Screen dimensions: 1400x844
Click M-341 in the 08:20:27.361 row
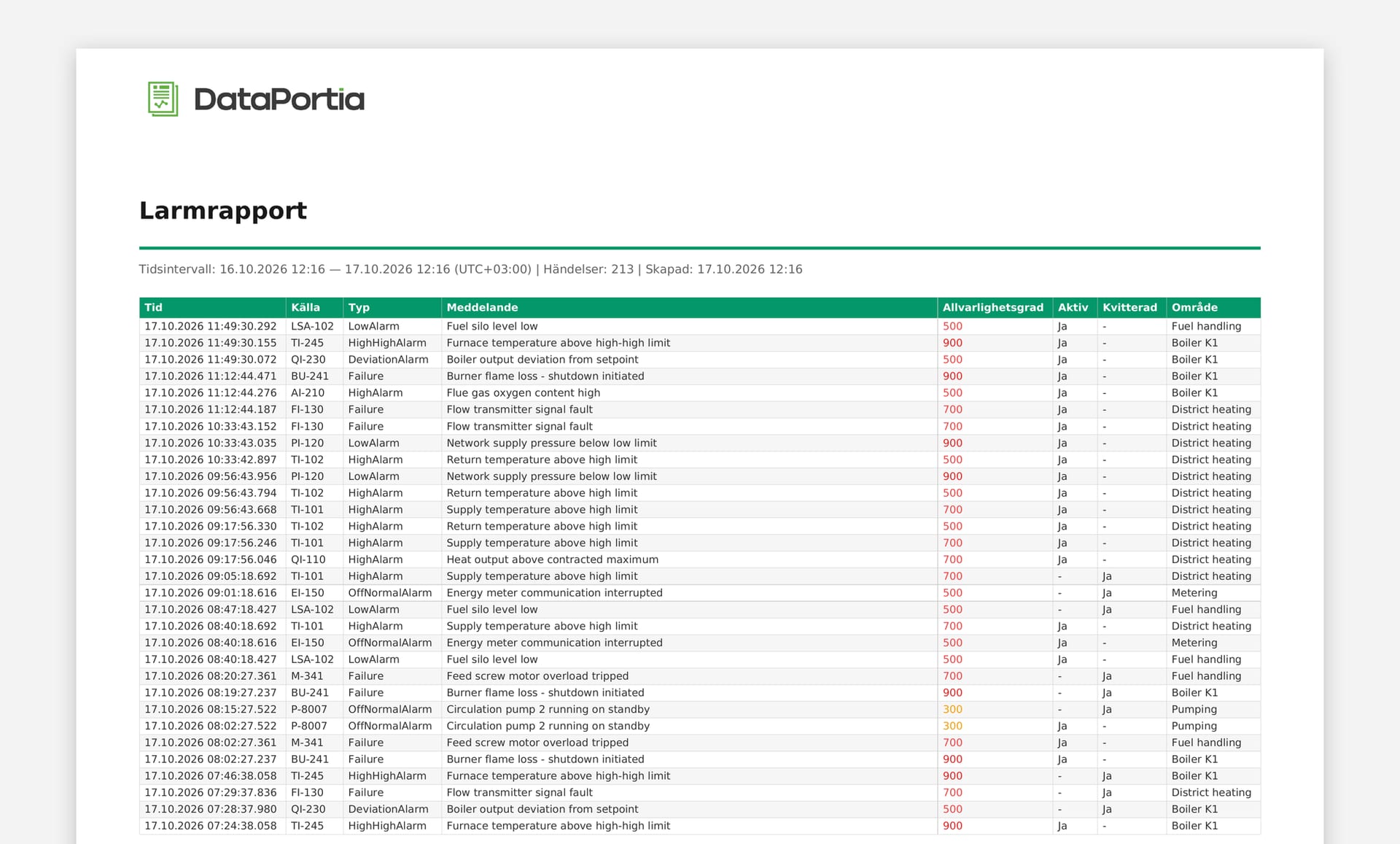click(x=307, y=676)
